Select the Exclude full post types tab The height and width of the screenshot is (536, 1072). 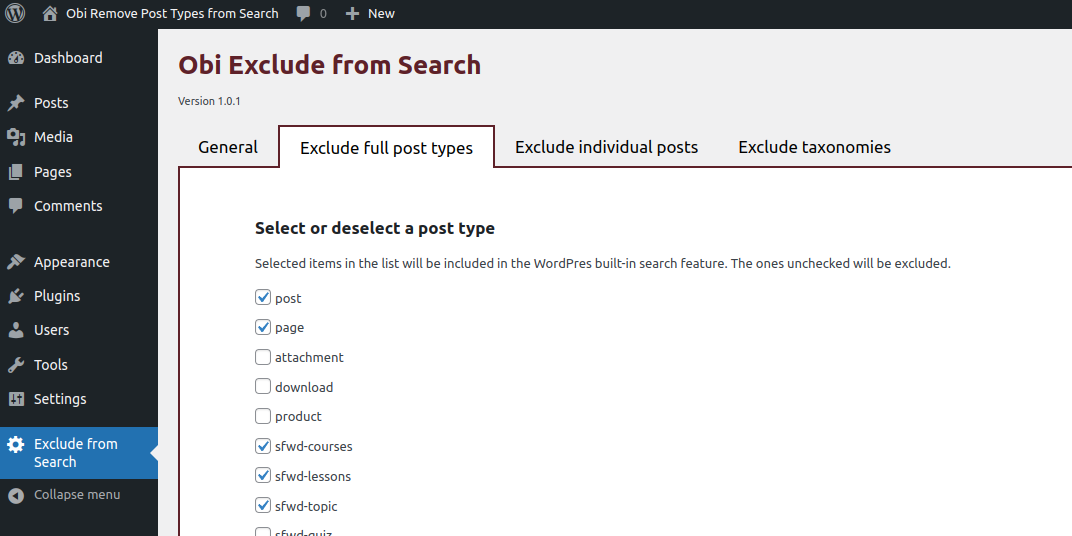tap(386, 148)
